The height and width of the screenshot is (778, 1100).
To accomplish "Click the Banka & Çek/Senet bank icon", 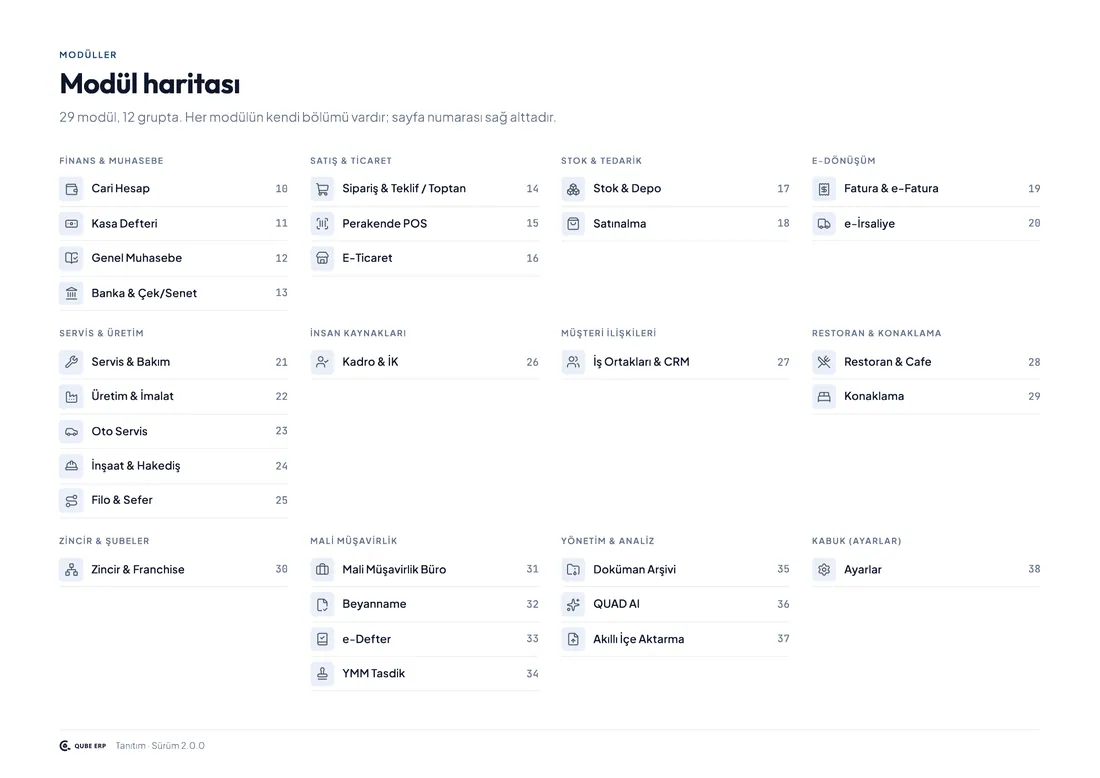I will 72,293.
